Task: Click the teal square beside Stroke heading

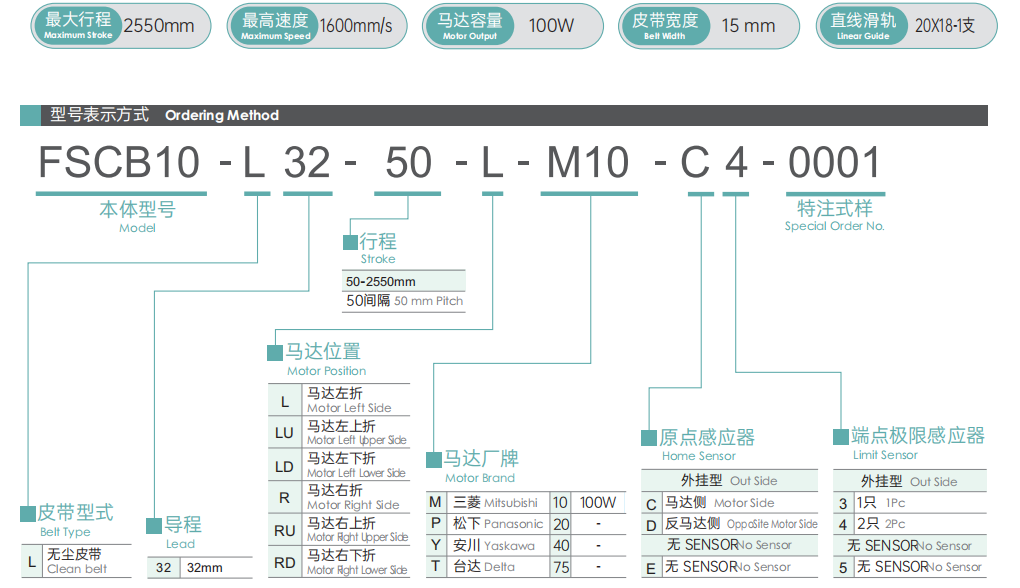Action: pyautogui.click(x=350, y=243)
